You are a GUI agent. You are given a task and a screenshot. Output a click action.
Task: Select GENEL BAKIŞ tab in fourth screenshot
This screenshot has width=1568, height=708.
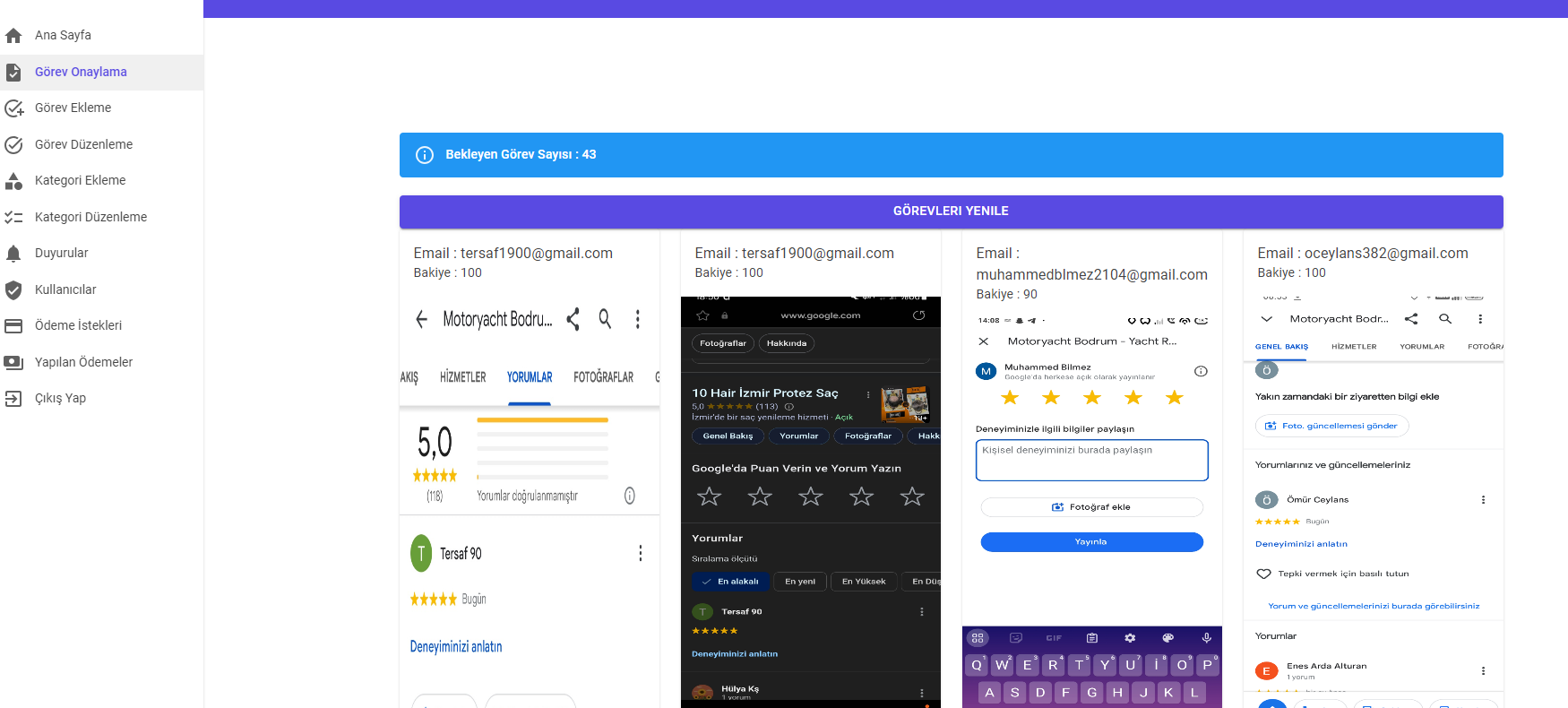pos(1281,347)
